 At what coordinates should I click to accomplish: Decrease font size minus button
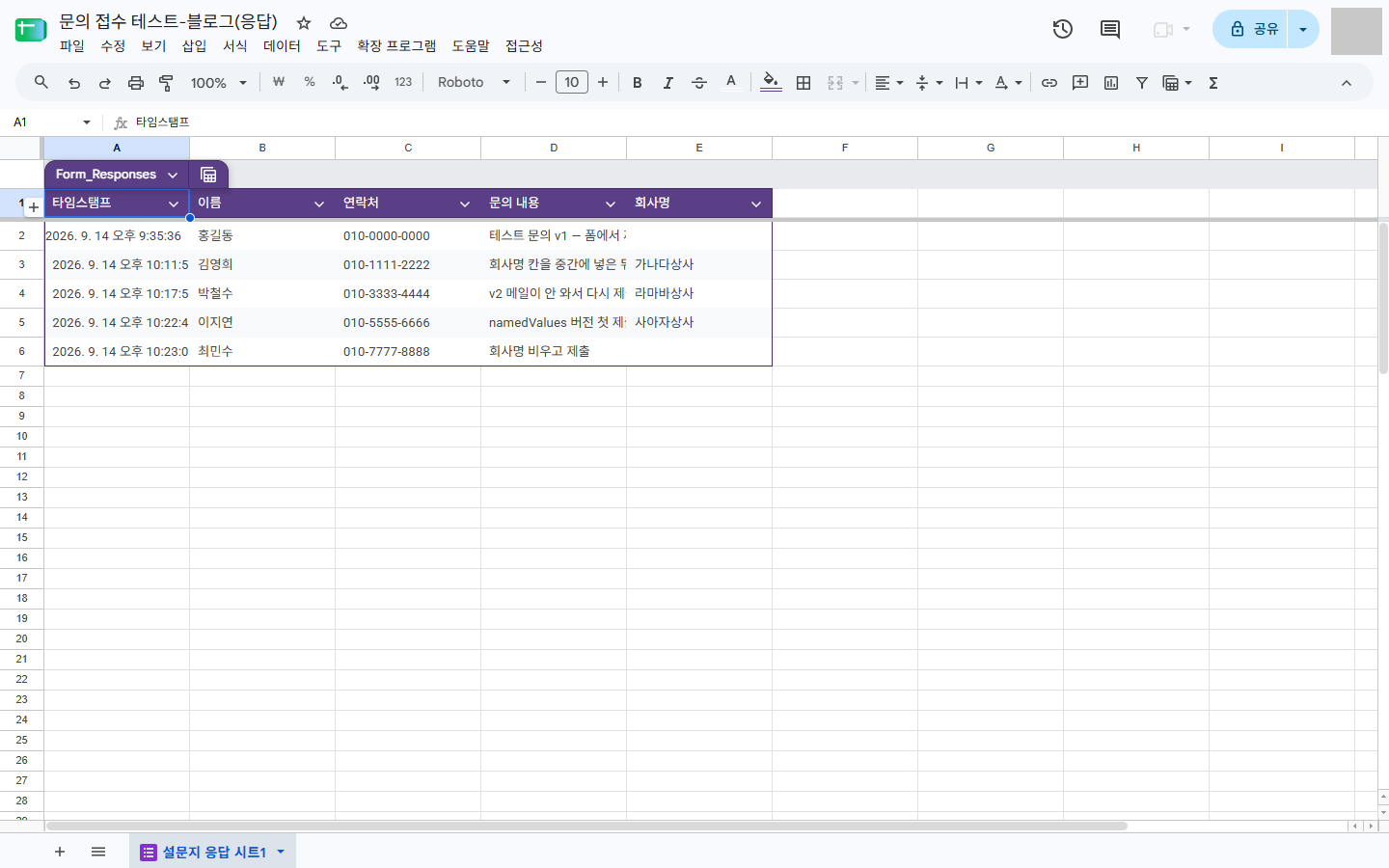pyautogui.click(x=541, y=83)
